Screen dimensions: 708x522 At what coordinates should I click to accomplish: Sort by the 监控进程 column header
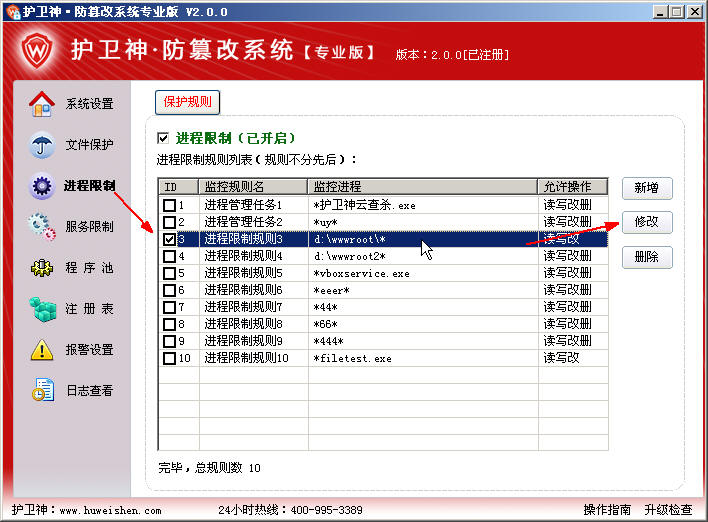[x=423, y=186]
